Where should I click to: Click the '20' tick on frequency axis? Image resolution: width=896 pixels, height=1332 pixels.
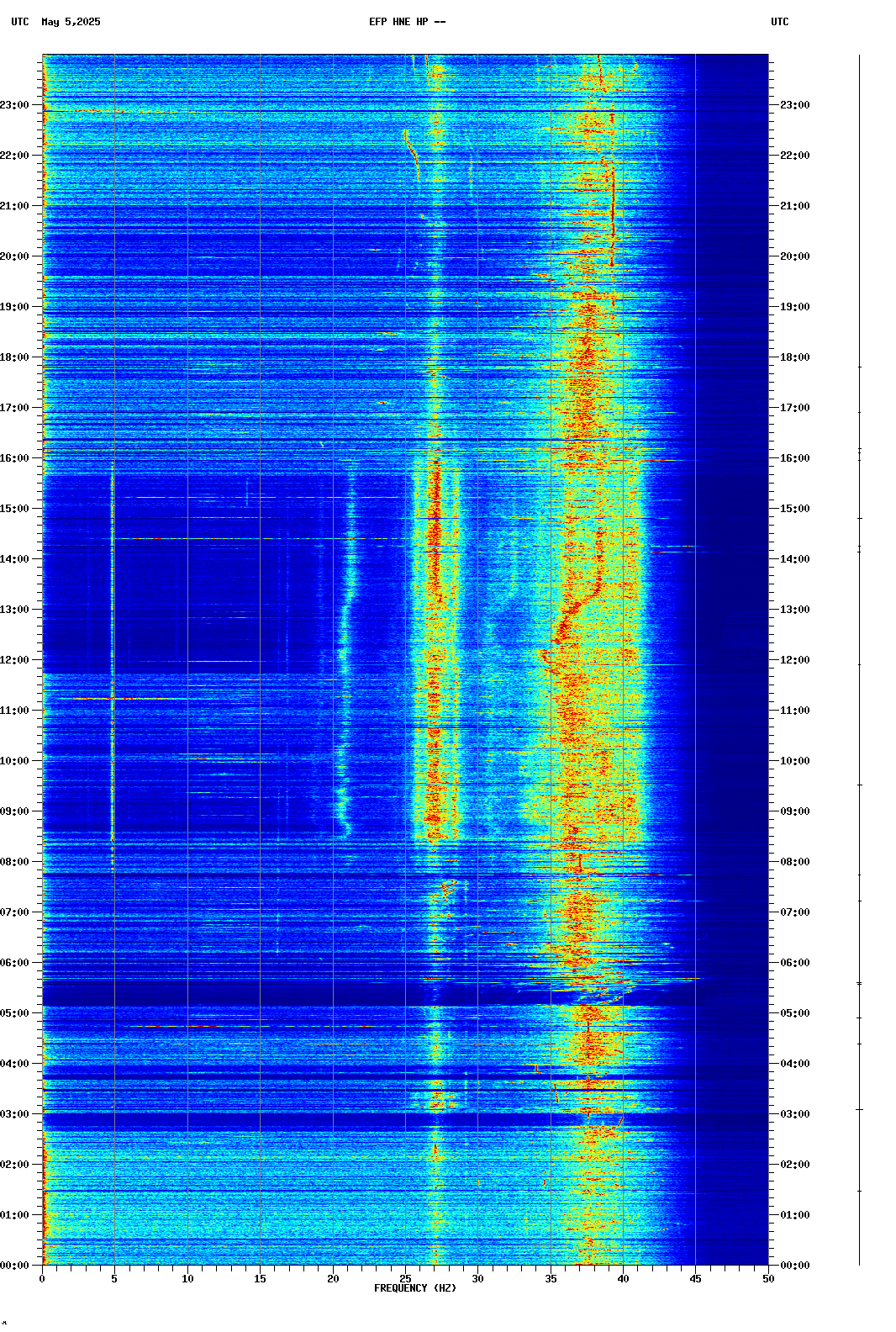click(x=333, y=1279)
